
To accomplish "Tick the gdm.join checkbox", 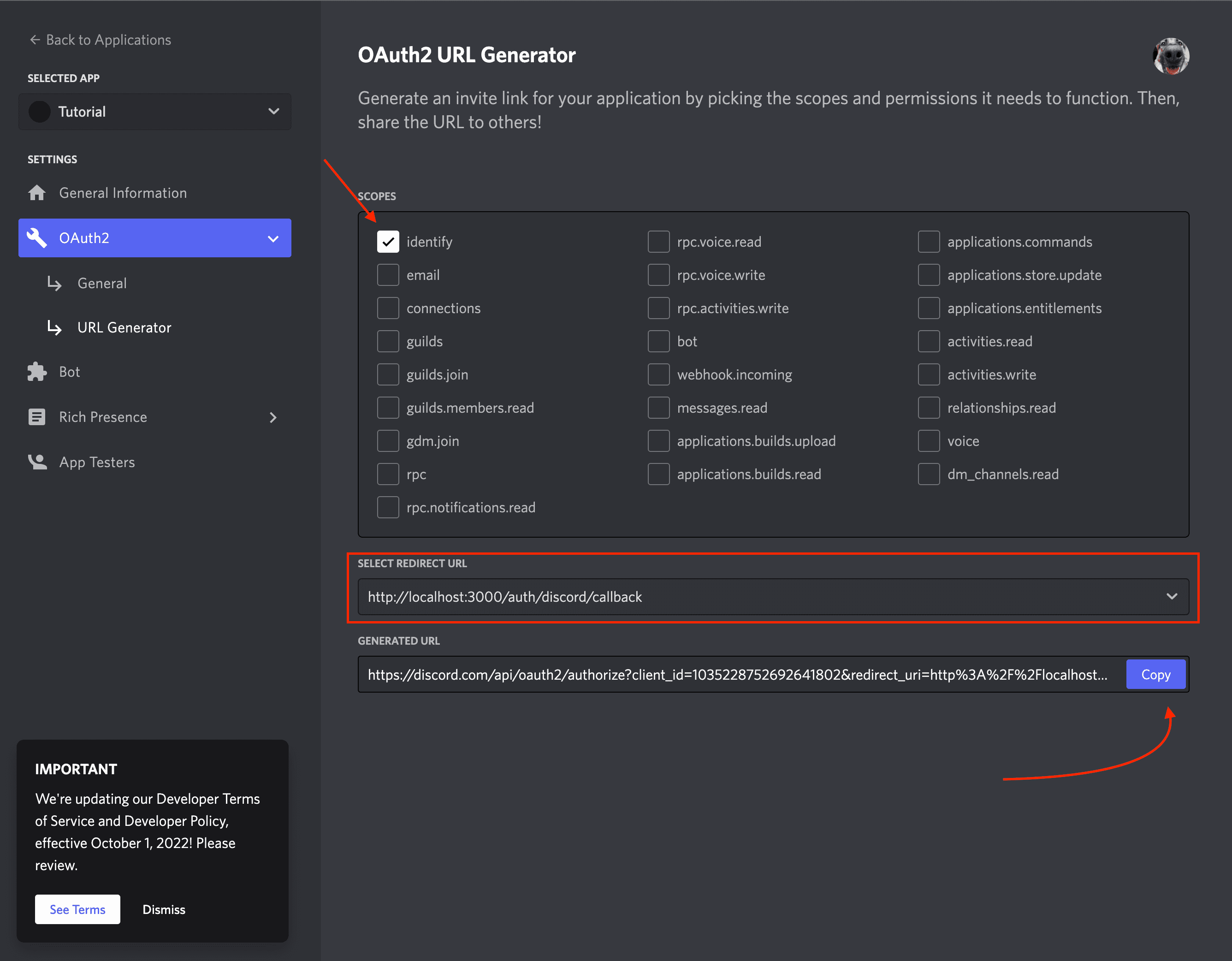I will click(x=388, y=441).
